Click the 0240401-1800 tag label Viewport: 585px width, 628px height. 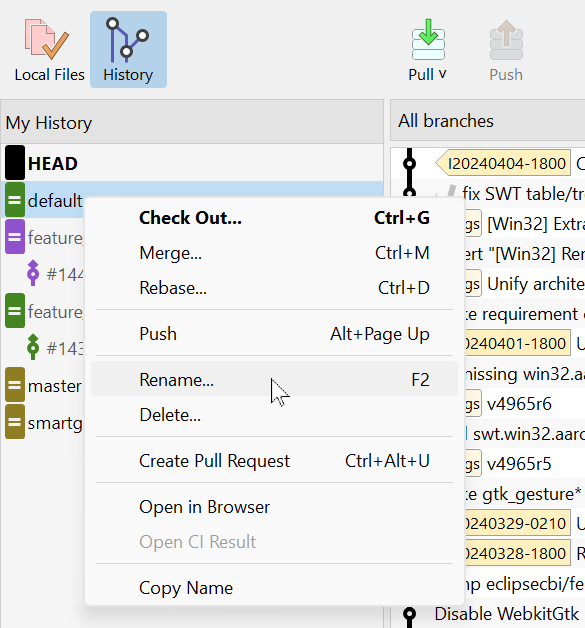517,343
